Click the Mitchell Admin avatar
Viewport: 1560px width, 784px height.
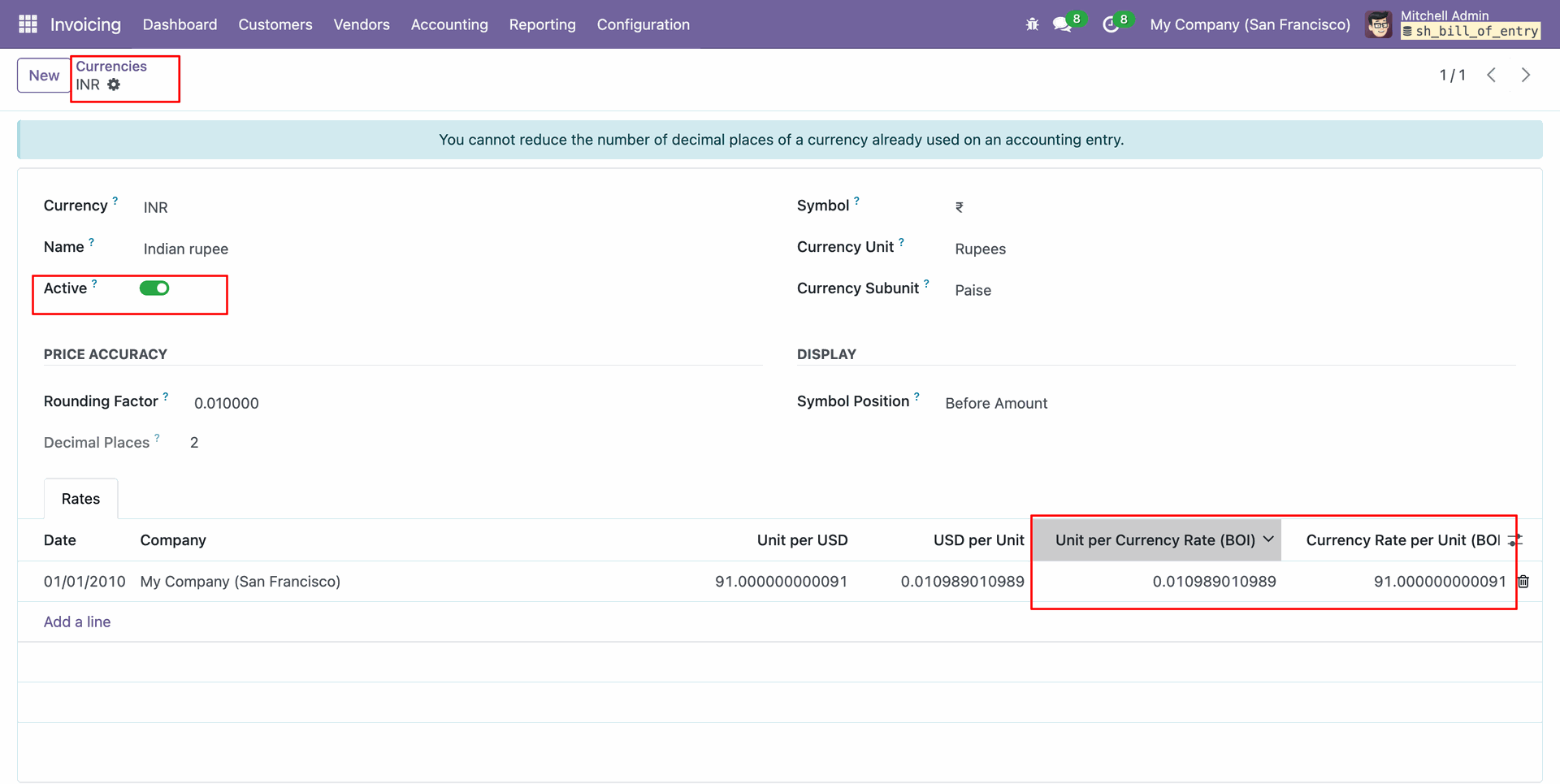click(x=1379, y=24)
